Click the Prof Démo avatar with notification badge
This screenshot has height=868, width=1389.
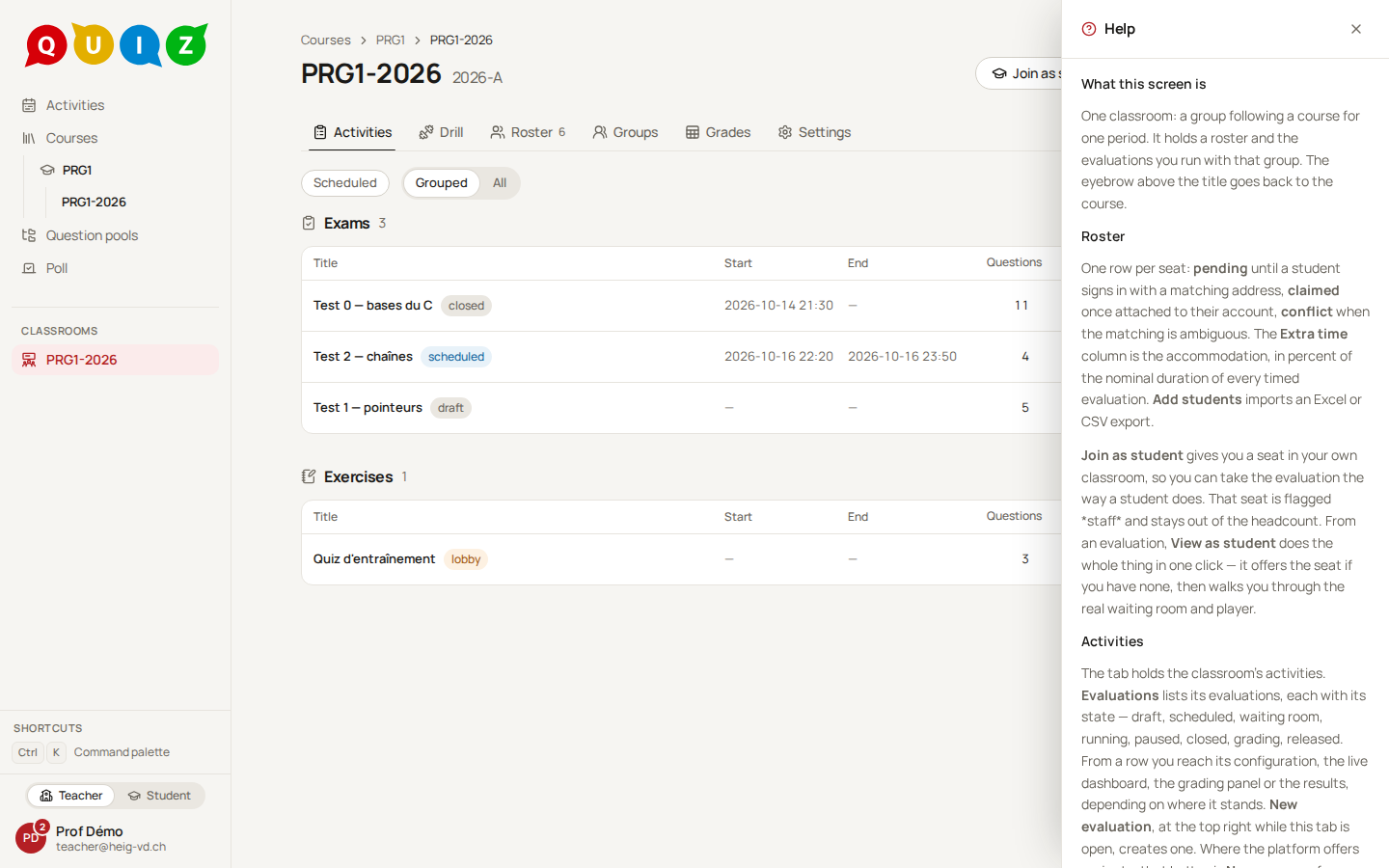pyautogui.click(x=31, y=837)
